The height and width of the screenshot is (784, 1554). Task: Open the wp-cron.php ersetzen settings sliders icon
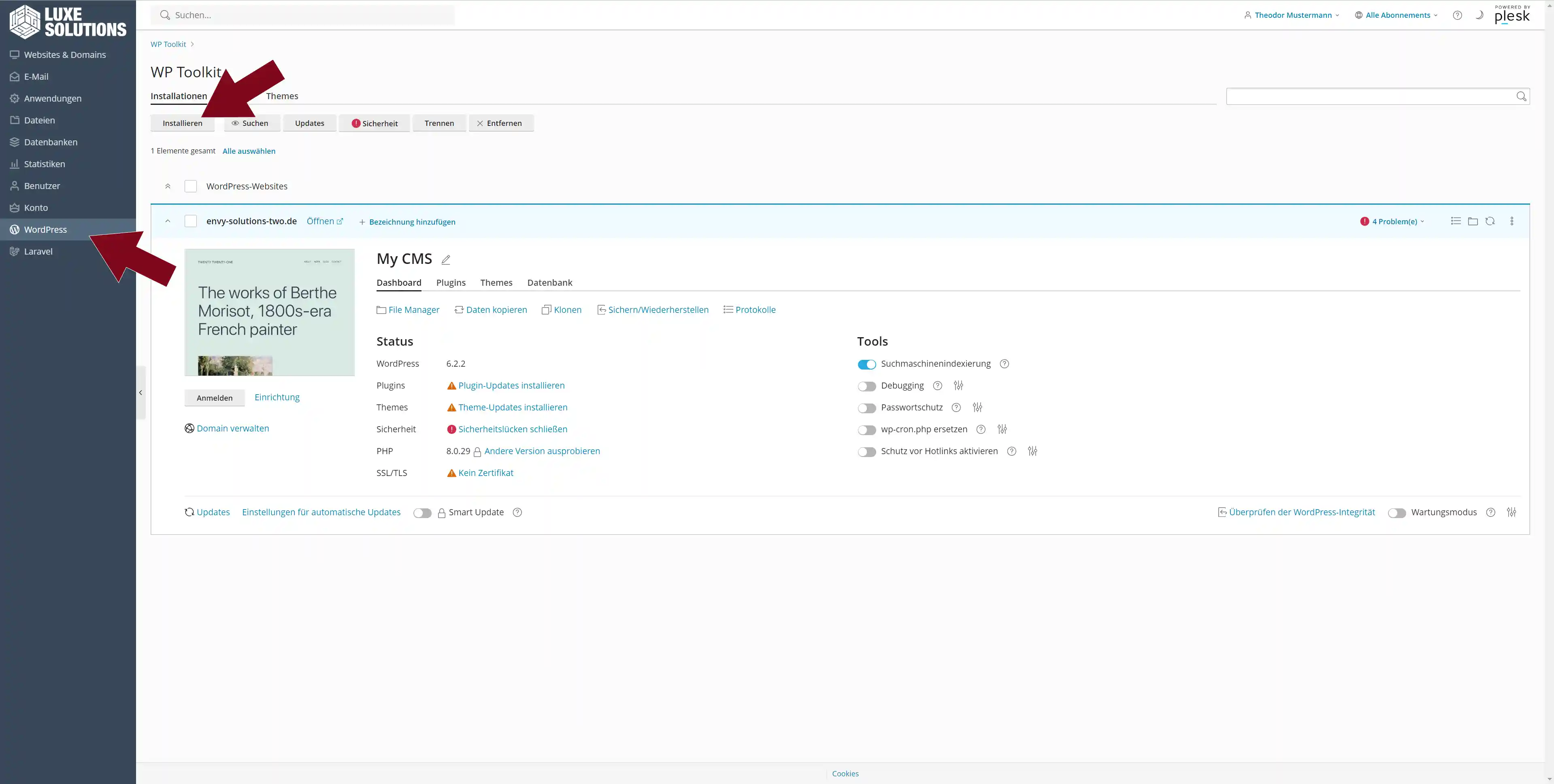(x=1002, y=429)
